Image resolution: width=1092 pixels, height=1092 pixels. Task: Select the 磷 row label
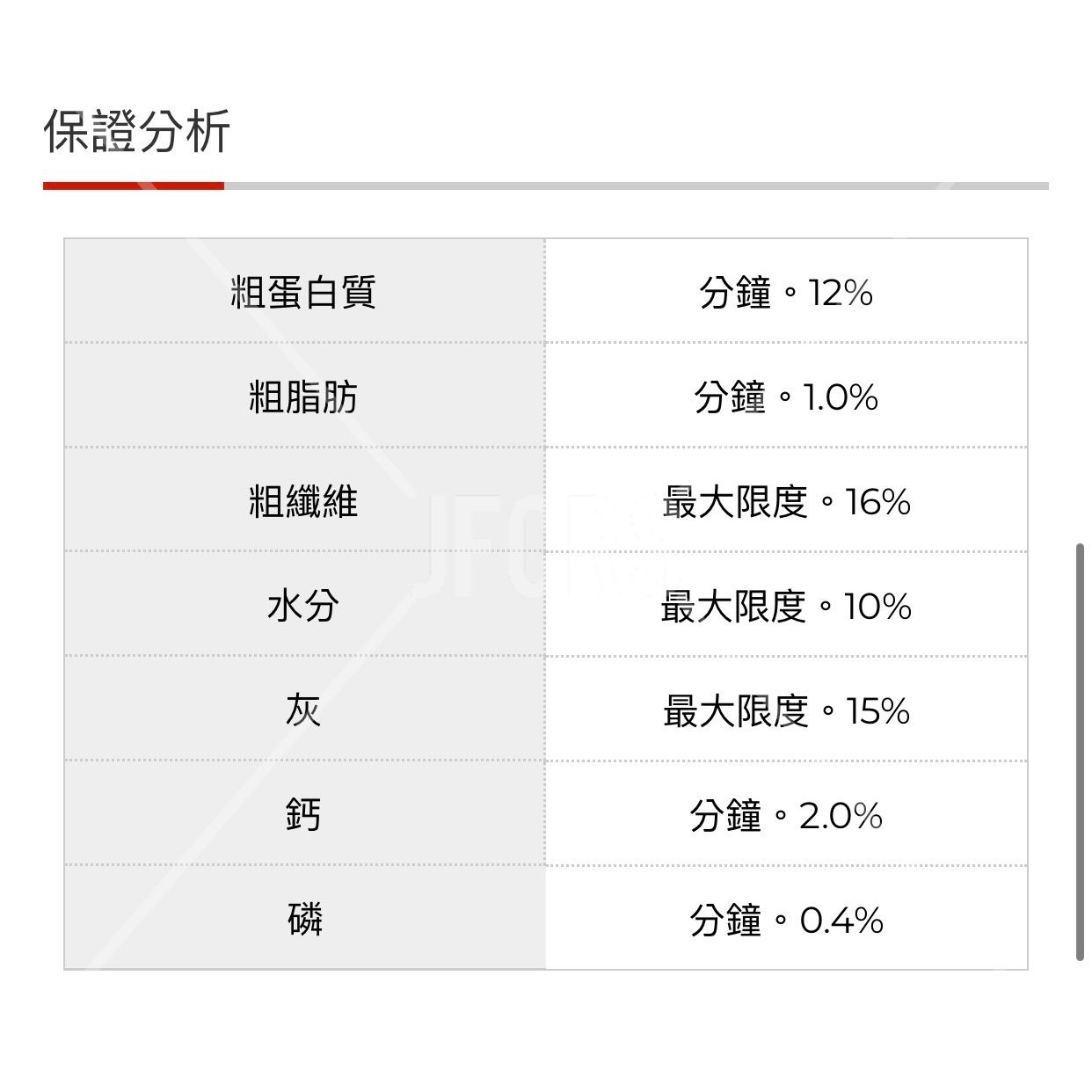click(303, 920)
